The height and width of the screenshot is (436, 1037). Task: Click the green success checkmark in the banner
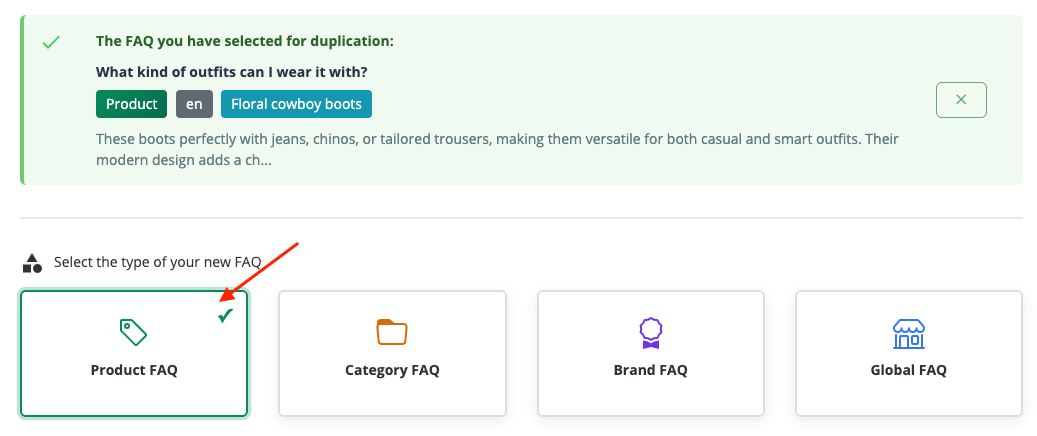(x=51, y=43)
